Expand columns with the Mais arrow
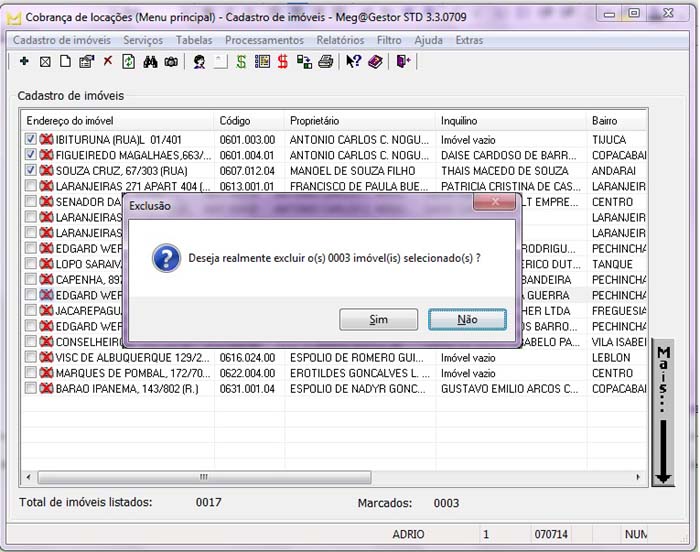 [x=663, y=415]
